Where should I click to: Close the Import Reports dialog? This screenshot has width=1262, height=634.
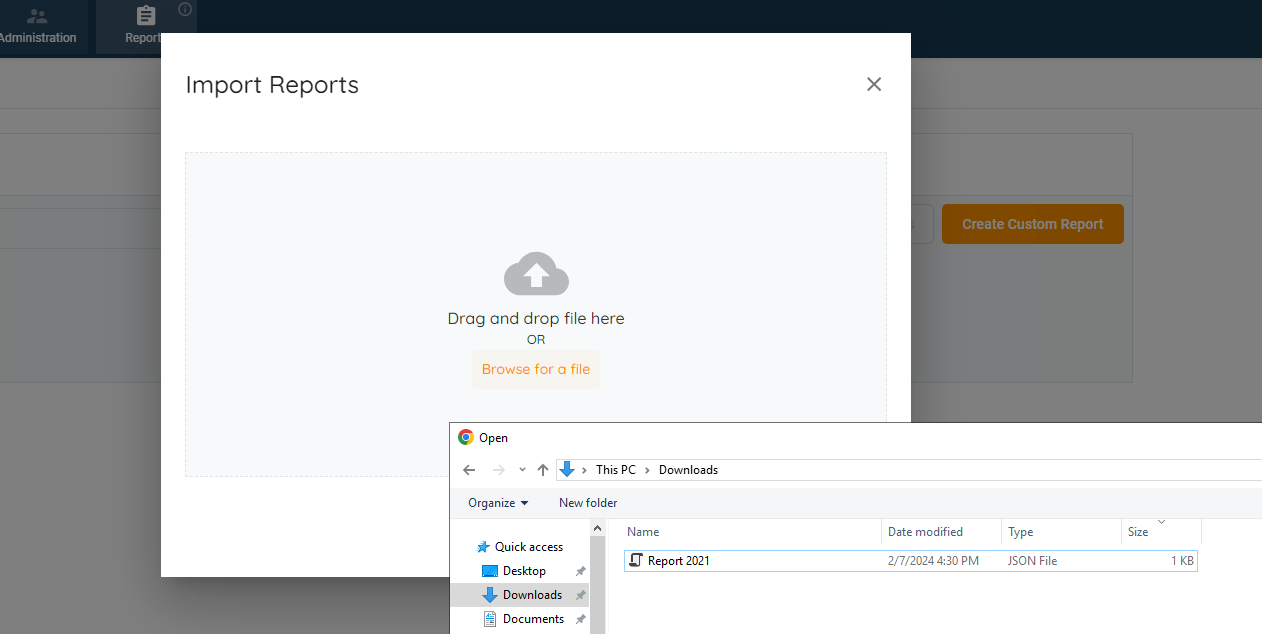click(x=873, y=85)
